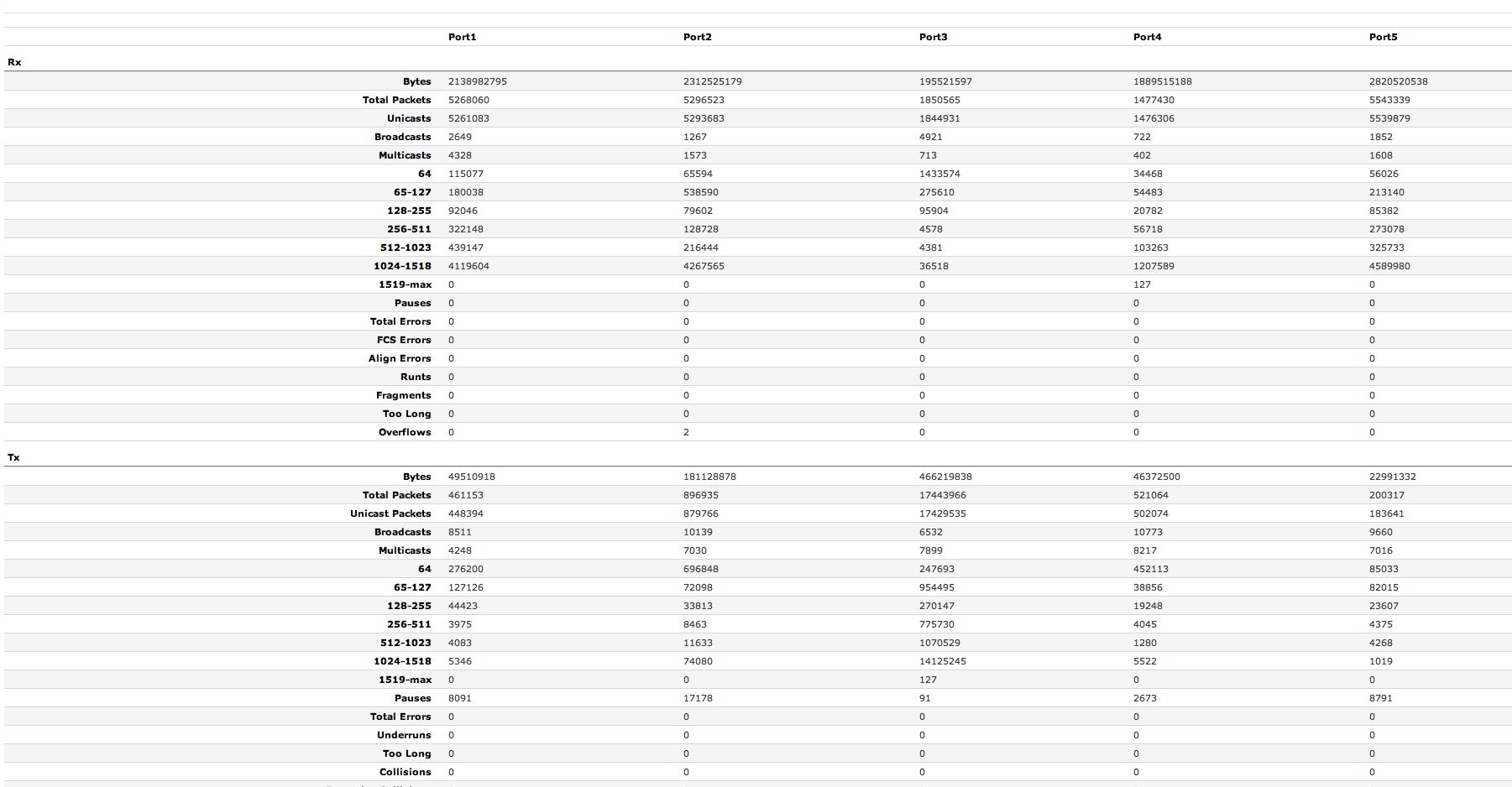Click the Port2 column header
The image size is (1512, 787).
pos(697,37)
